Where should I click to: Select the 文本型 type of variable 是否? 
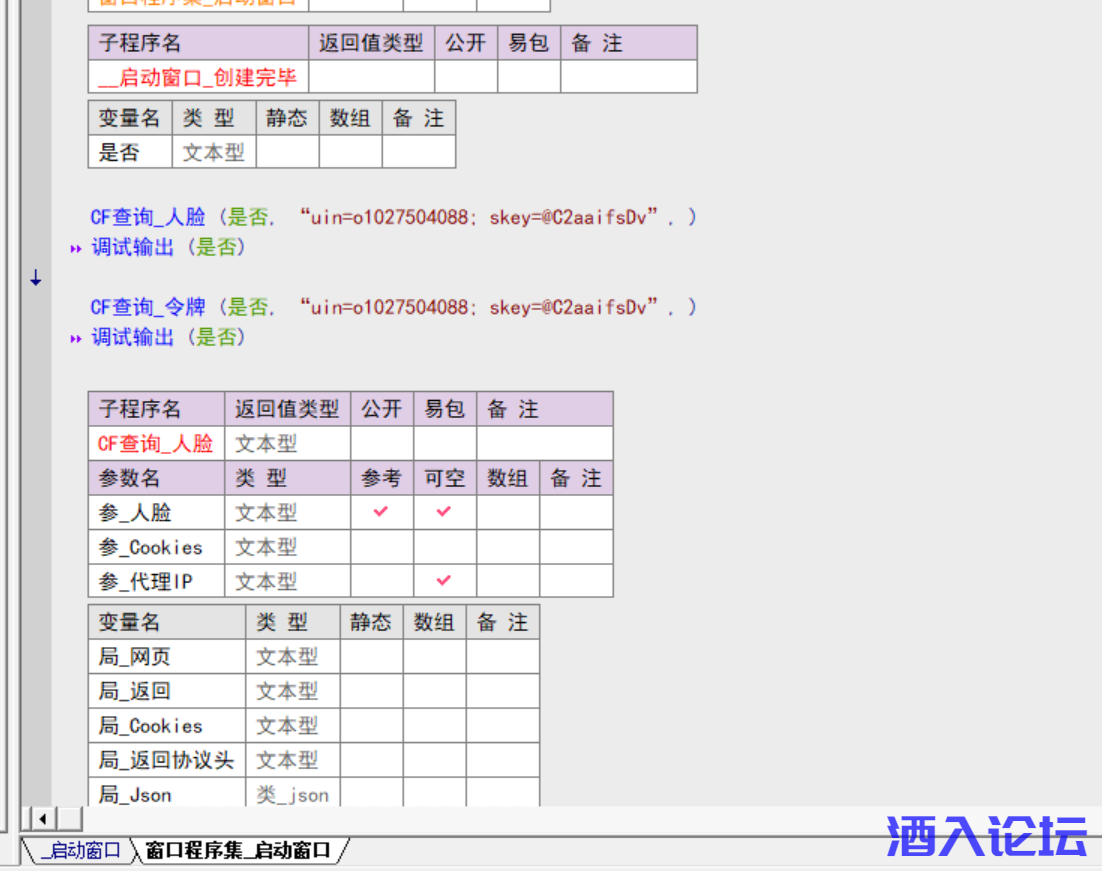pyautogui.click(x=214, y=153)
